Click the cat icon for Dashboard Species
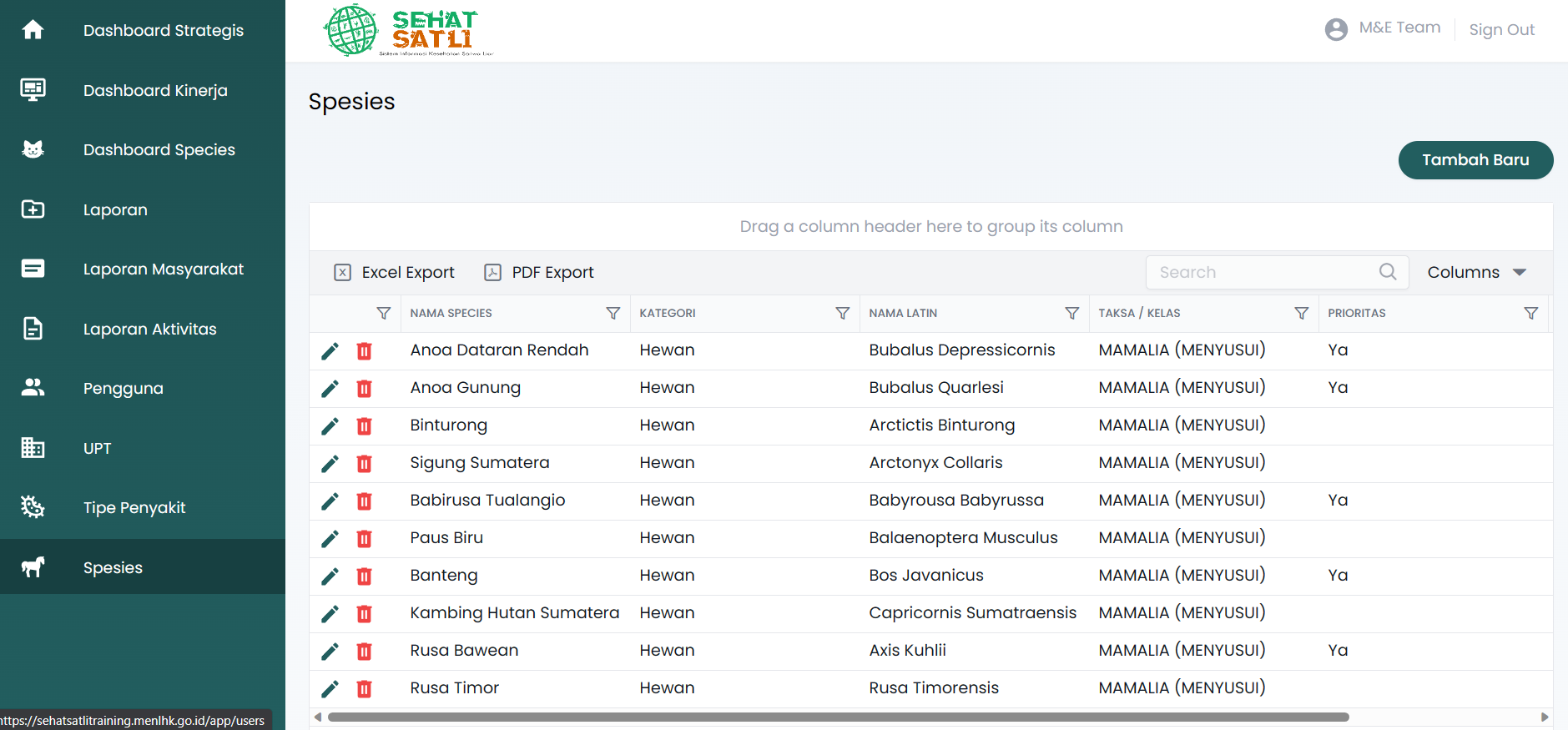This screenshot has width=1568, height=730. coord(33,149)
